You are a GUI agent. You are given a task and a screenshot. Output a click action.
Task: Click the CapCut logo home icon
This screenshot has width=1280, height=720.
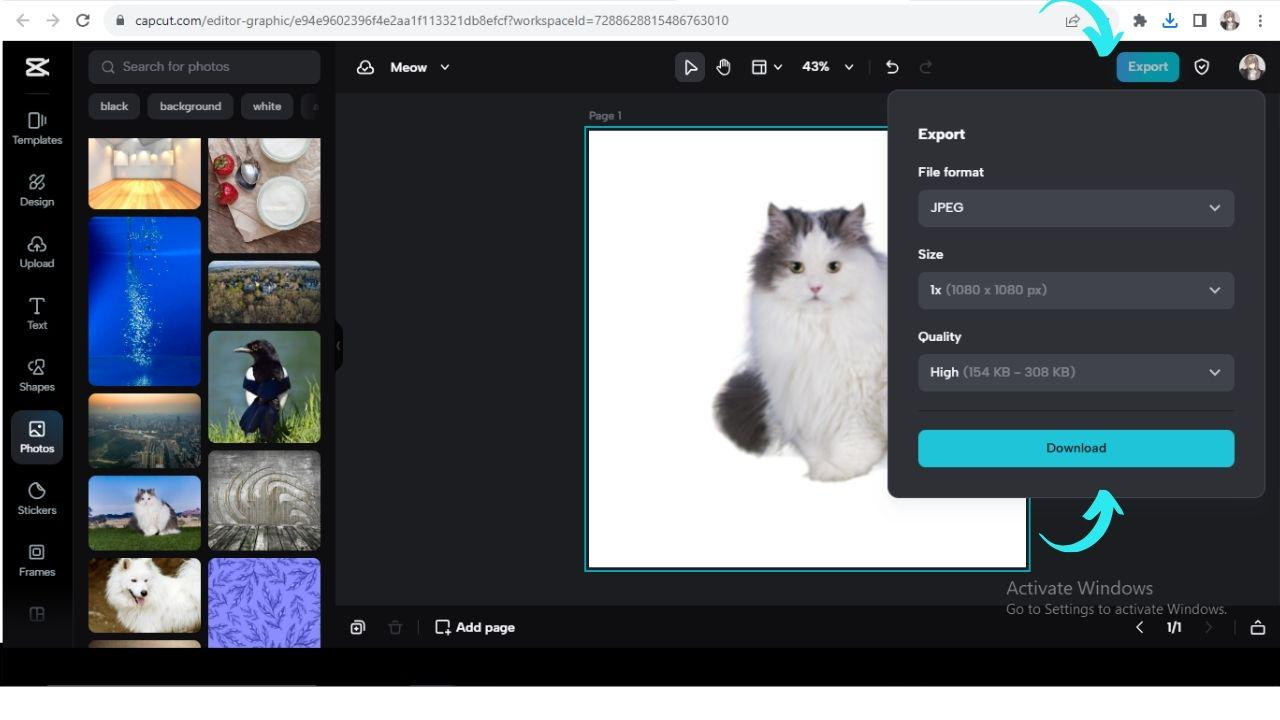click(x=37, y=67)
